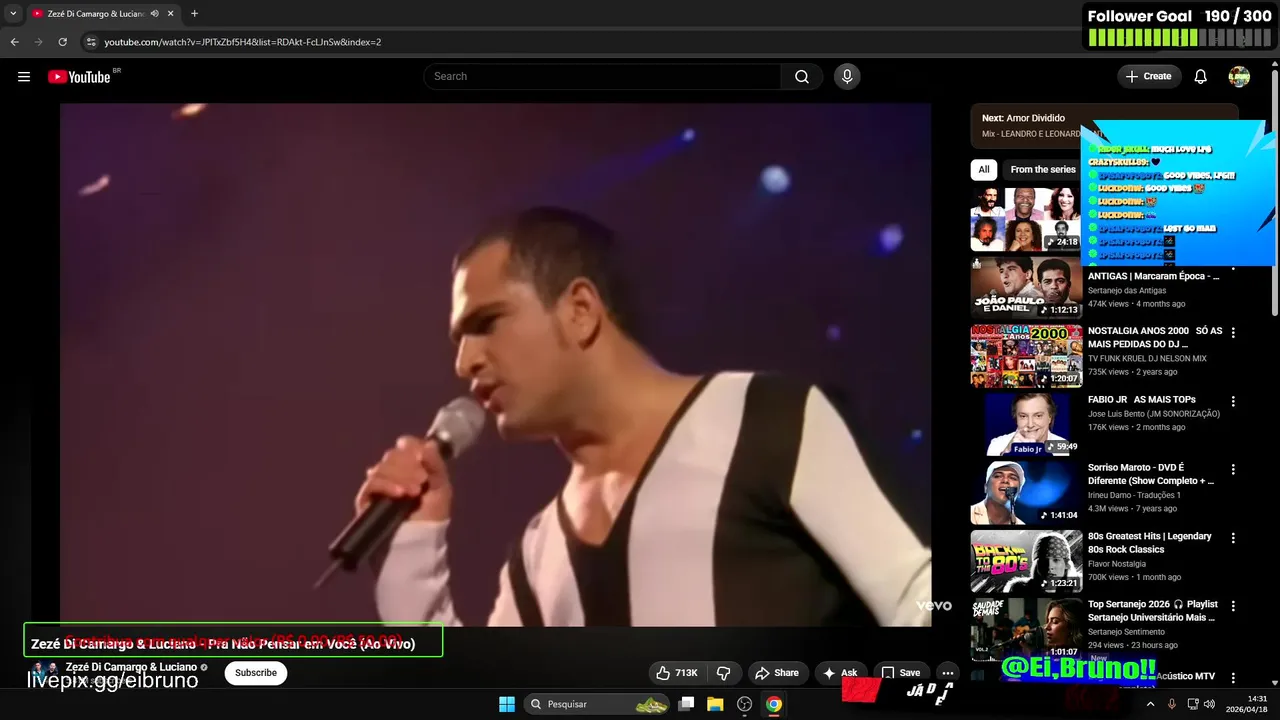Viewport: 1280px width, 720px height.
Task: Open the Saudade Demais 1:01:07 thumbnail
Action: 1026,629
